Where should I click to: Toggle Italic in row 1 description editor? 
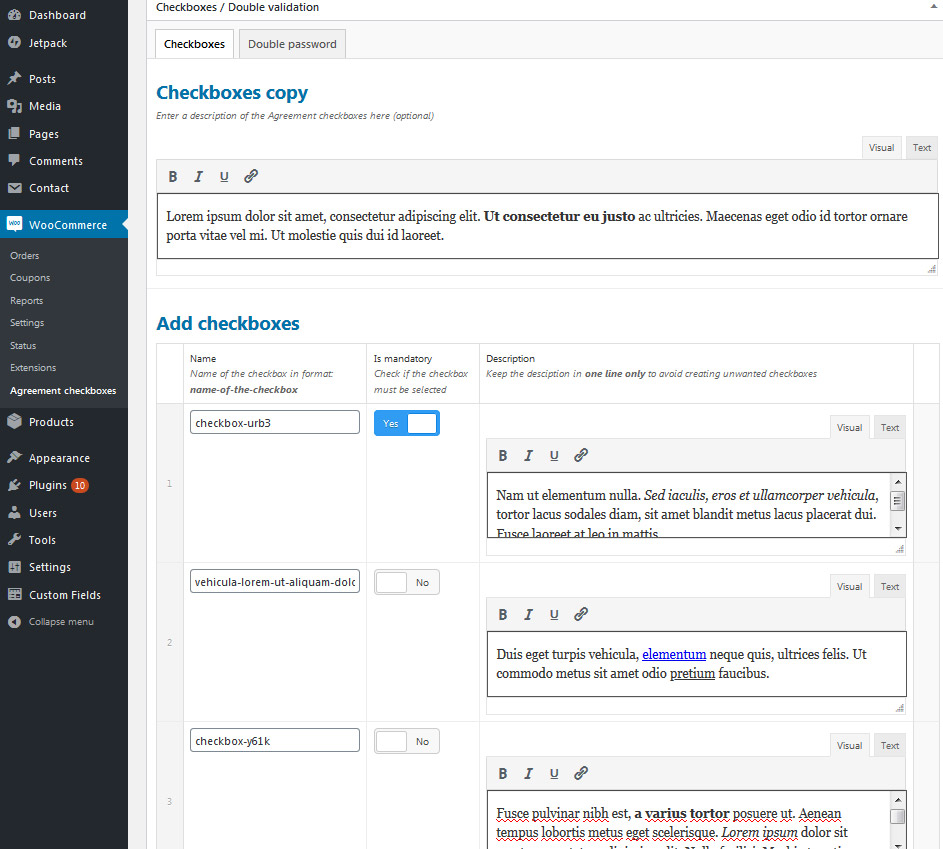pyautogui.click(x=528, y=455)
